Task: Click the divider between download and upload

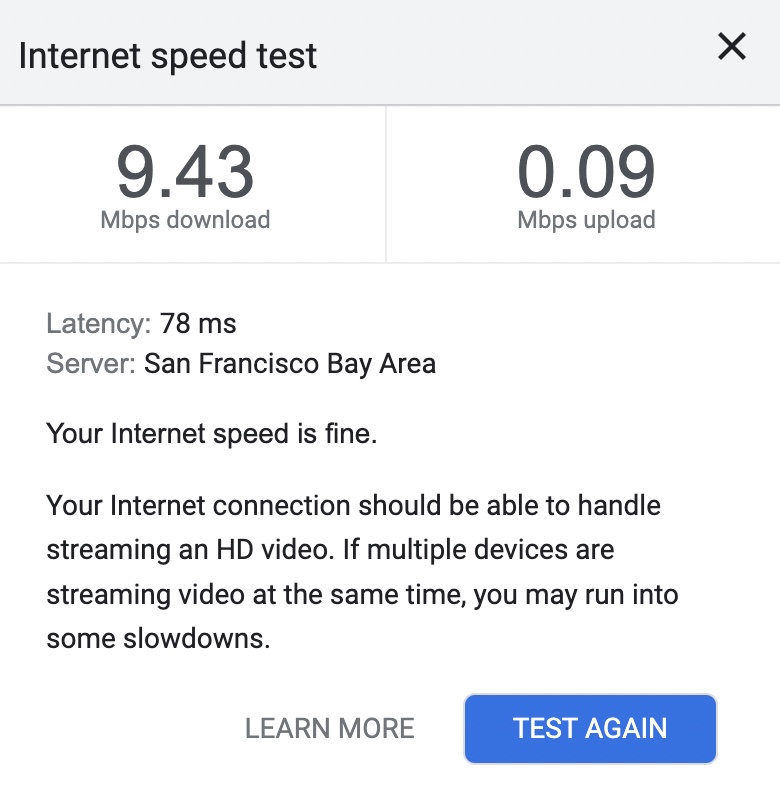Action: click(386, 184)
